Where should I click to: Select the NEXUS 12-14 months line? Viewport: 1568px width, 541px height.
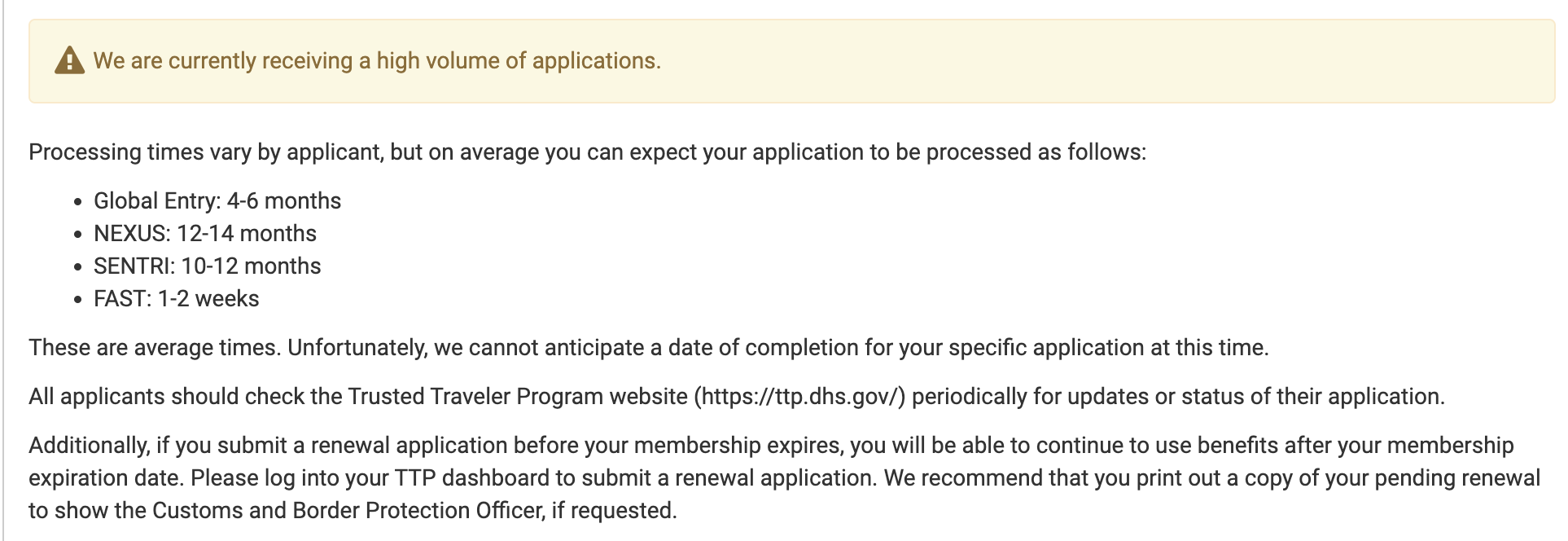(x=205, y=234)
